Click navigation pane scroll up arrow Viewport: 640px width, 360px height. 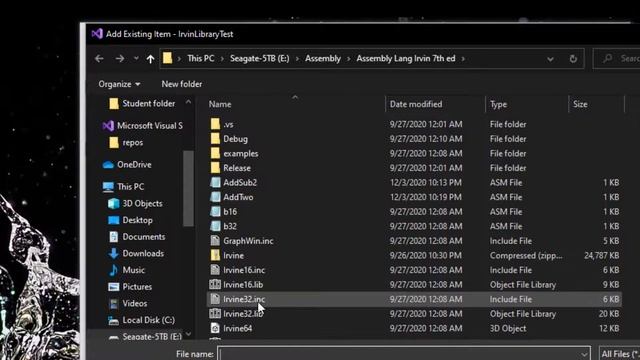point(188,102)
